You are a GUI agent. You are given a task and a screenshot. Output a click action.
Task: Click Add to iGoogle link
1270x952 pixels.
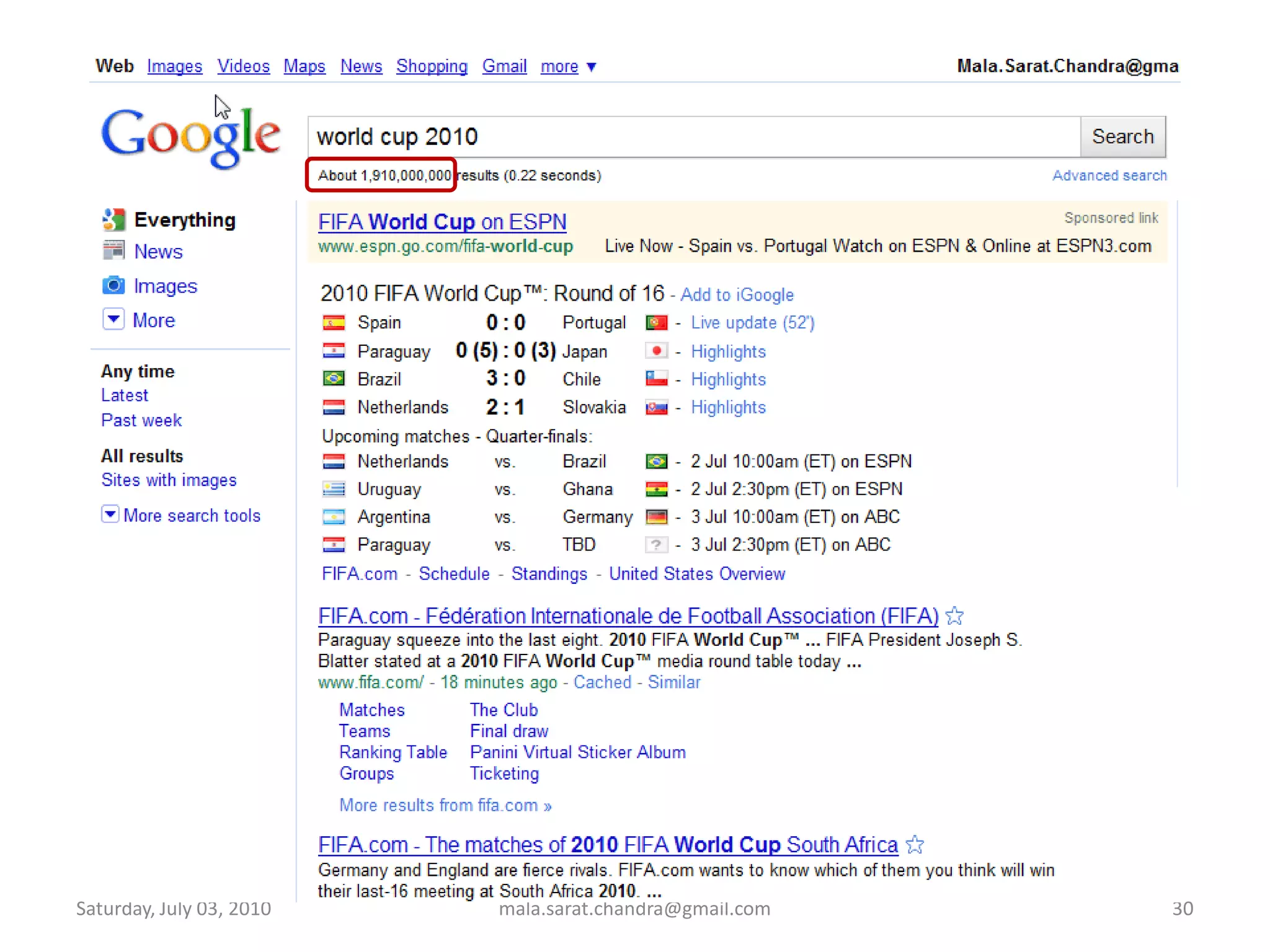(737, 294)
